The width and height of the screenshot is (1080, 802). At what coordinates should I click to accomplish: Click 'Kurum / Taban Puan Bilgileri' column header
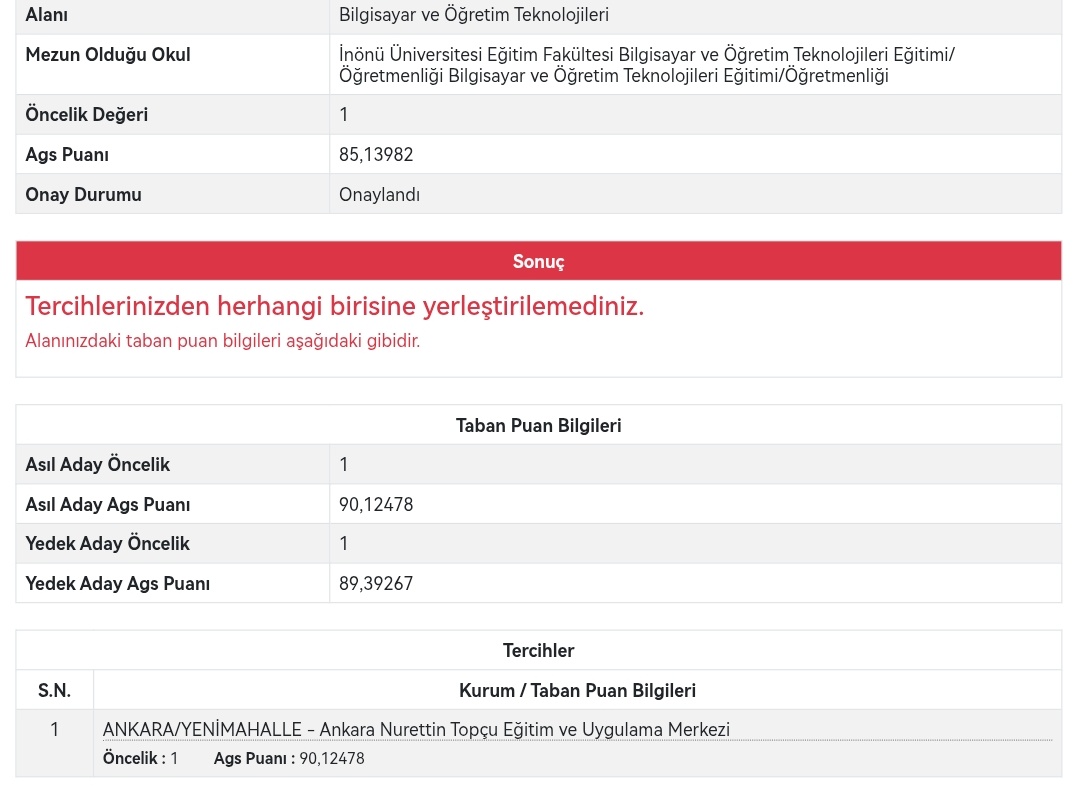tap(577, 690)
